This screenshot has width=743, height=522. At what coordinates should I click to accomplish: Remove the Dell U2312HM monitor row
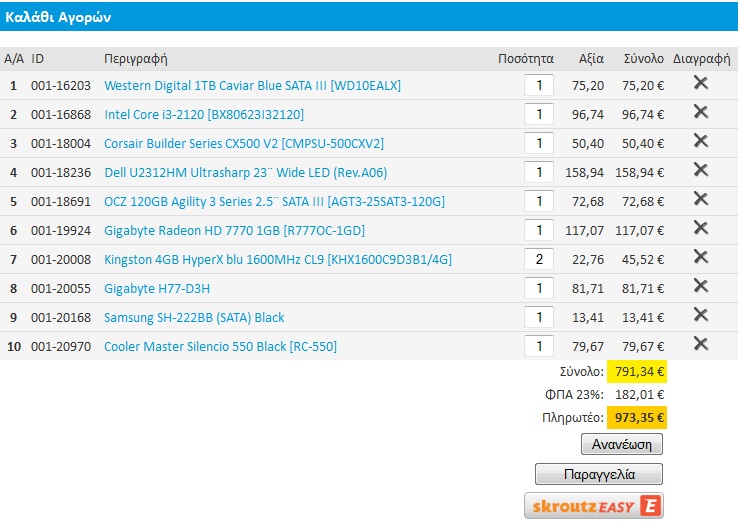pos(700,170)
